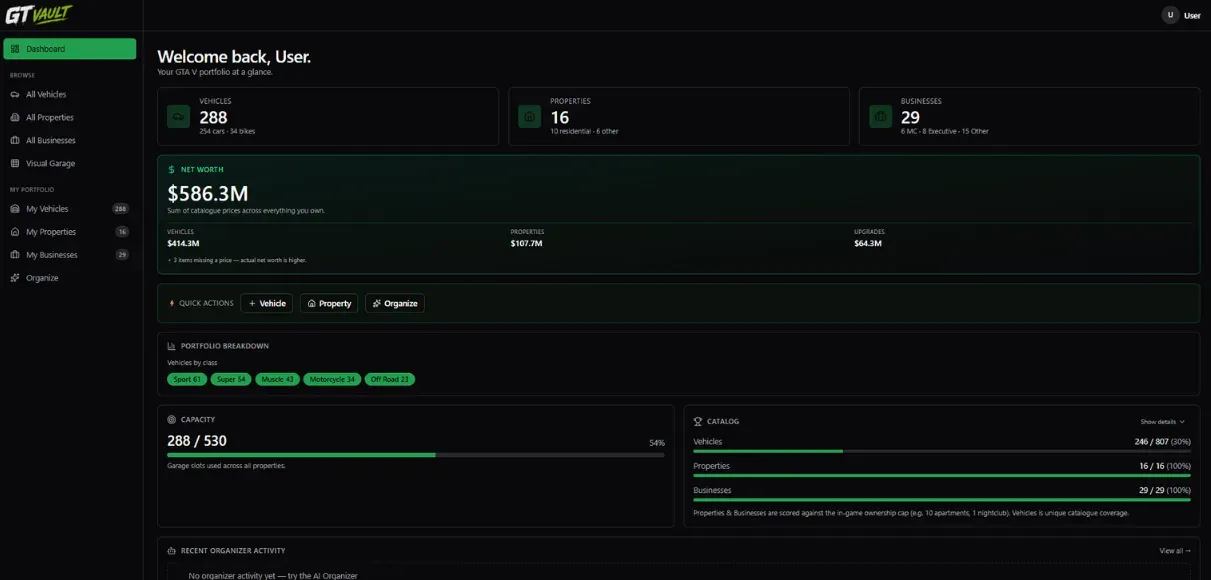Click the building icon beside All Properties
This screenshot has height=580, width=1211.
[15, 117]
